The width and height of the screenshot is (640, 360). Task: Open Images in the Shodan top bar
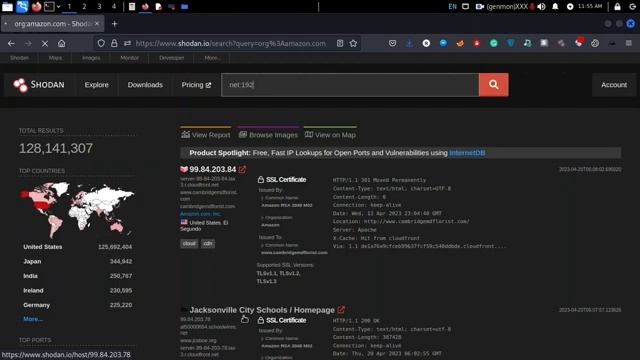click(x=91, y=58)
